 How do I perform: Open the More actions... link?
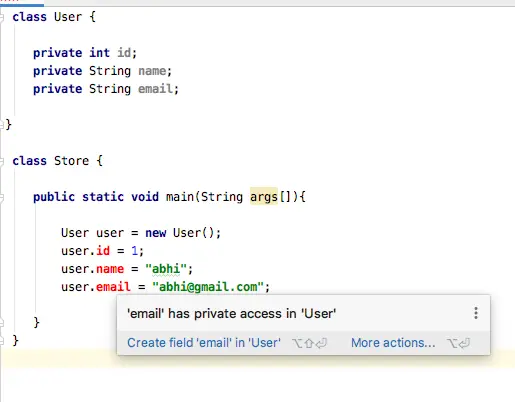click(x=393, y=343)
